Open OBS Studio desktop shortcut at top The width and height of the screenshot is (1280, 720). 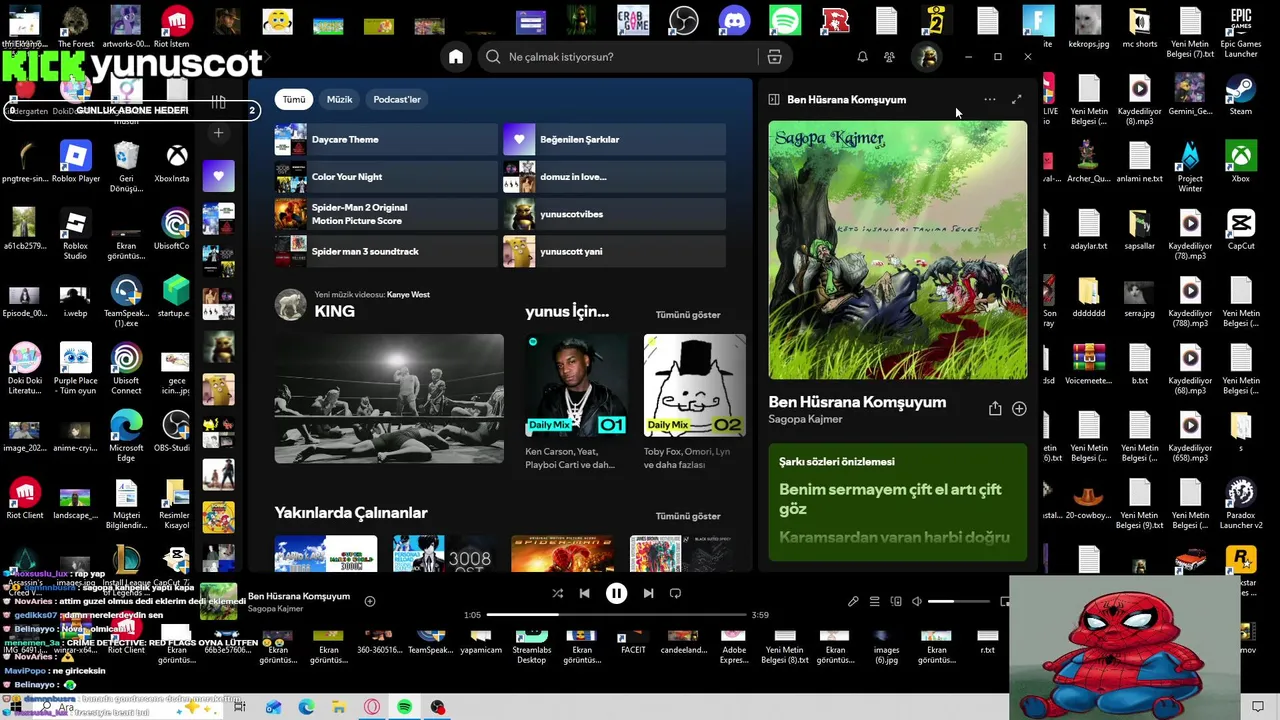(x=683, y=20)
